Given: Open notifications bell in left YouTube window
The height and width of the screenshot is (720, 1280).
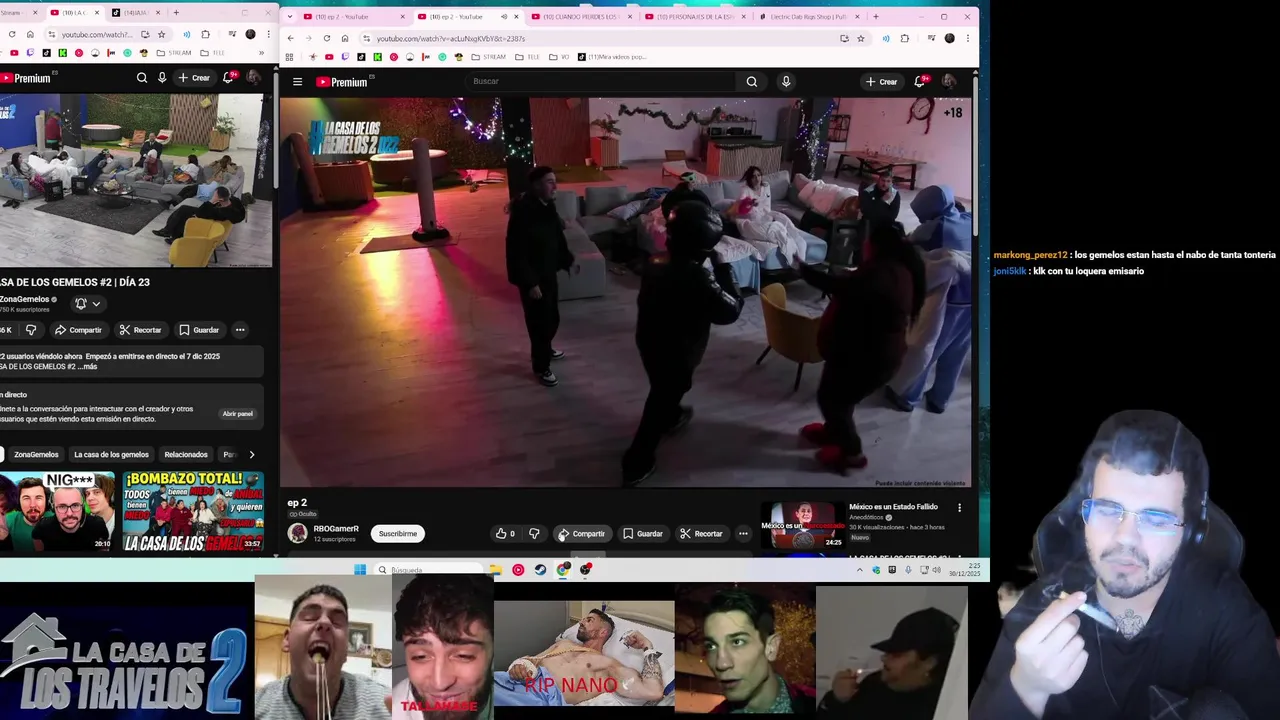Looking at the screenshot, I should (x=229, y=77).
